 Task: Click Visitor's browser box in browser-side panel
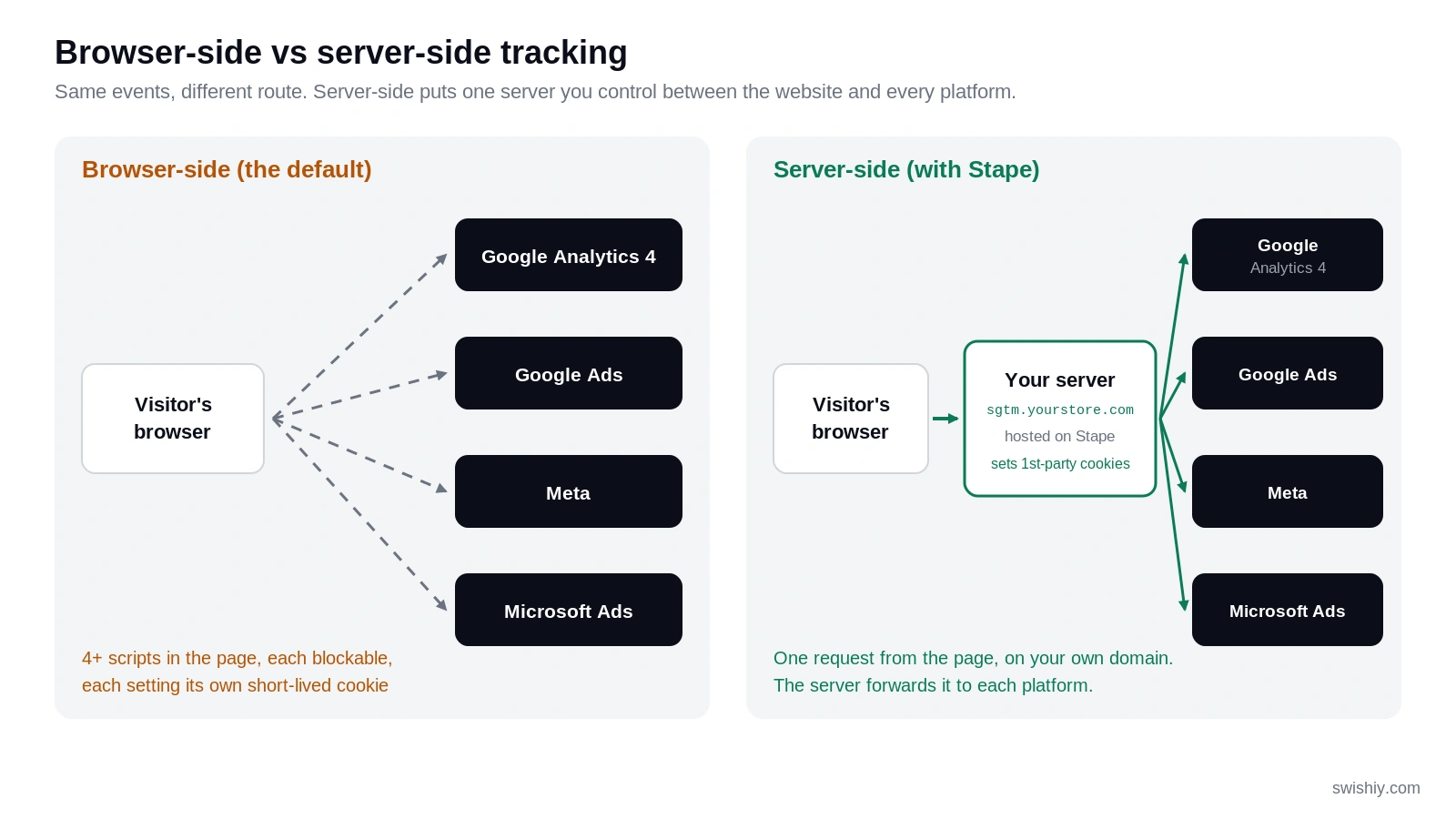pos(173,419)
